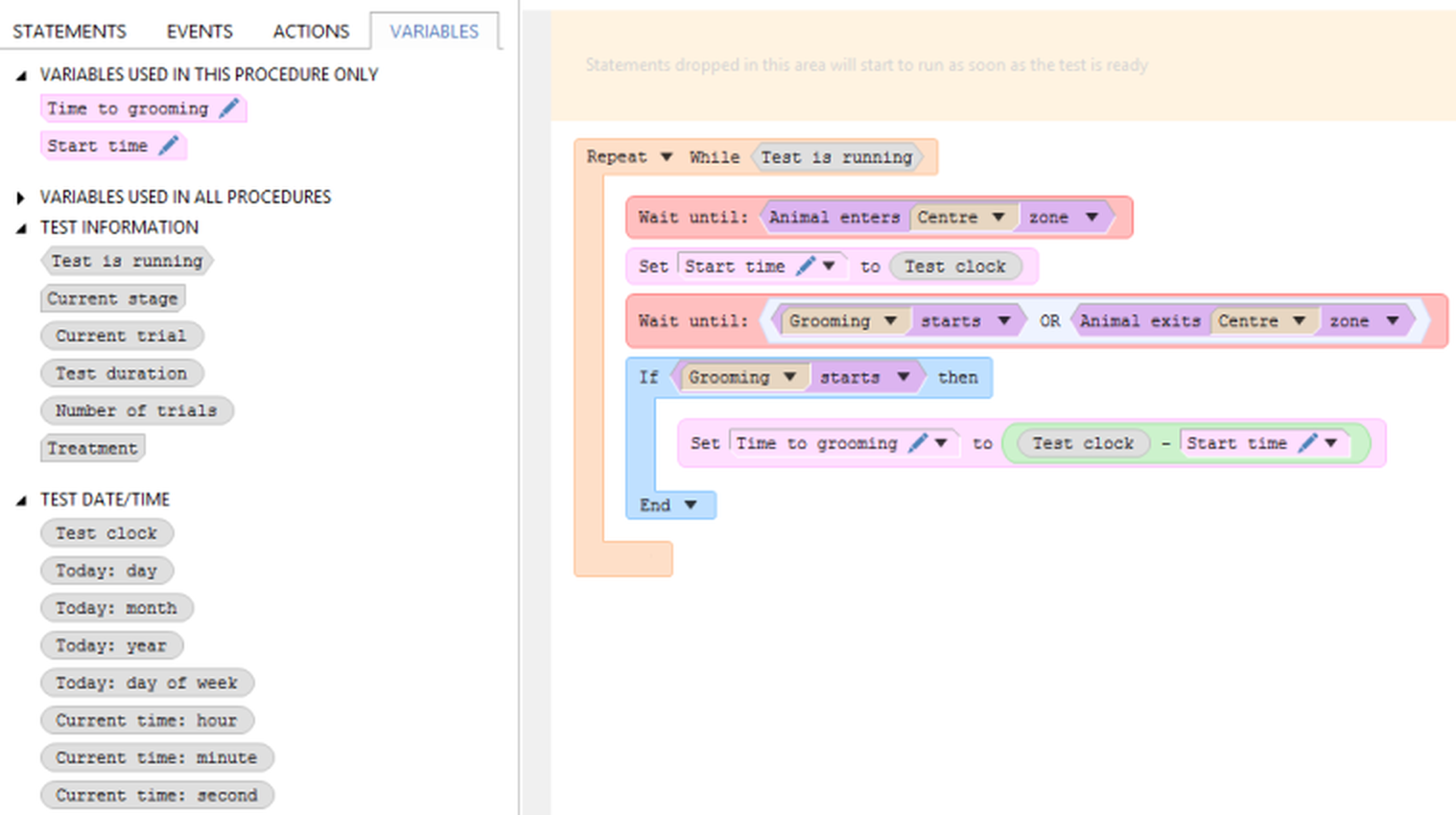Click edit pencil in Set Time to grooming block
1456x815 pixels.
(x=918, y=442)
